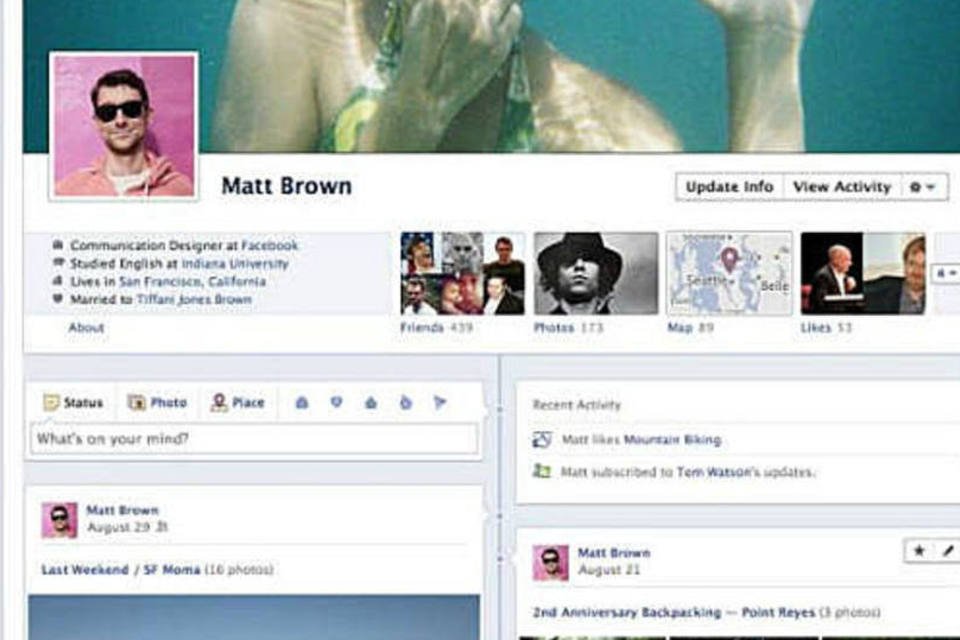Viewport: 960px width, 640px height.
Task: Click the Photos 173 label
Action: point(569,328)
